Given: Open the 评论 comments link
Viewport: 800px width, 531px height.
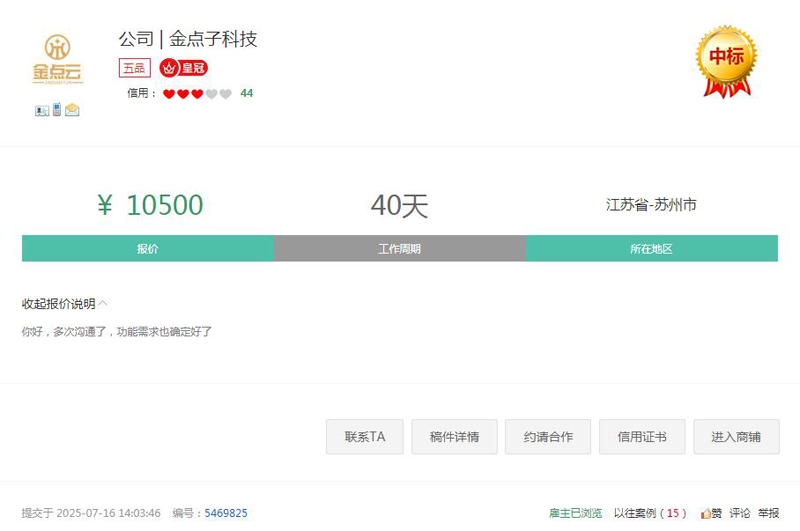Looking at the screenshot, I should point(740,513).
